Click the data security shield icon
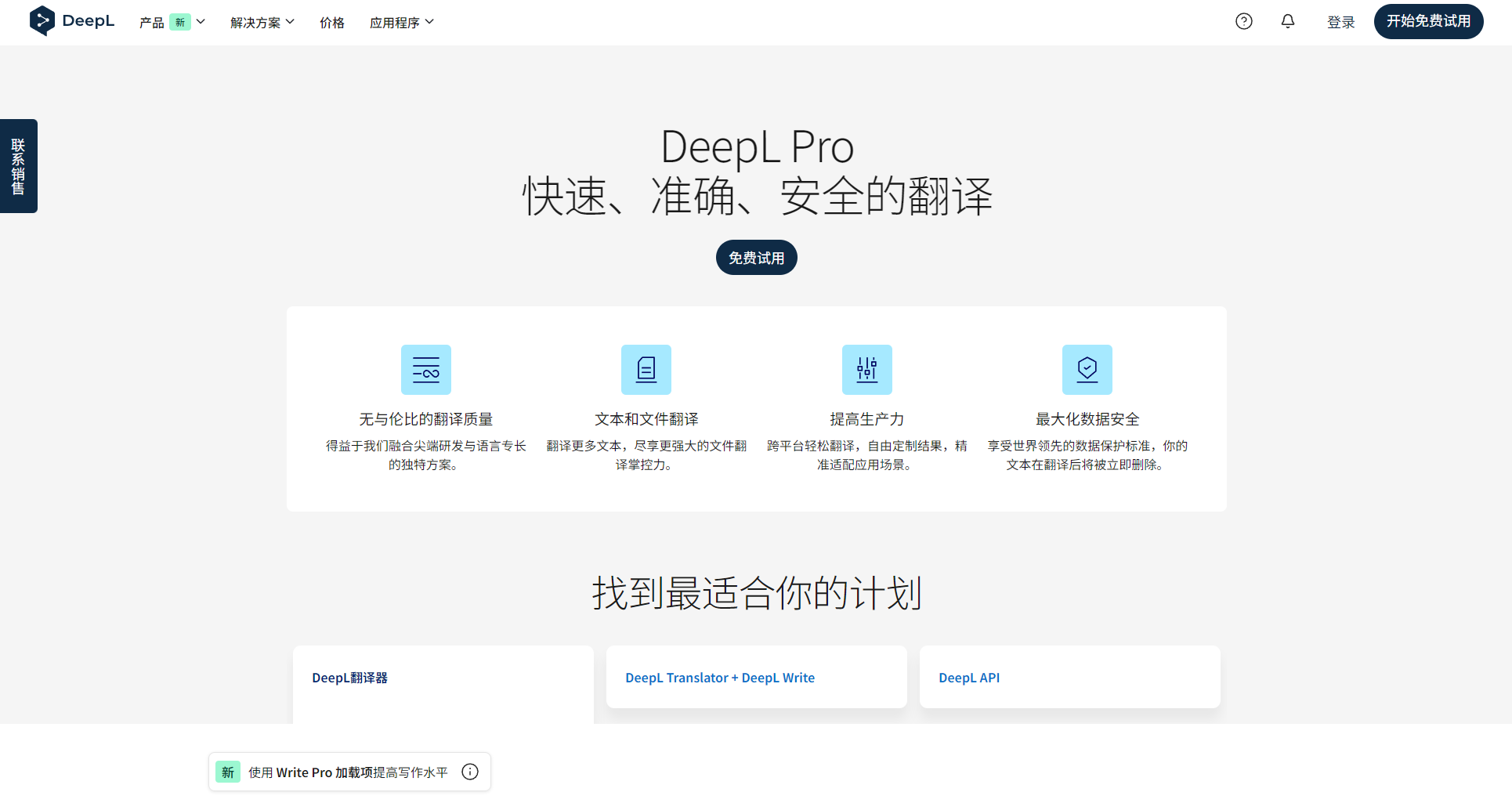 1087,369
